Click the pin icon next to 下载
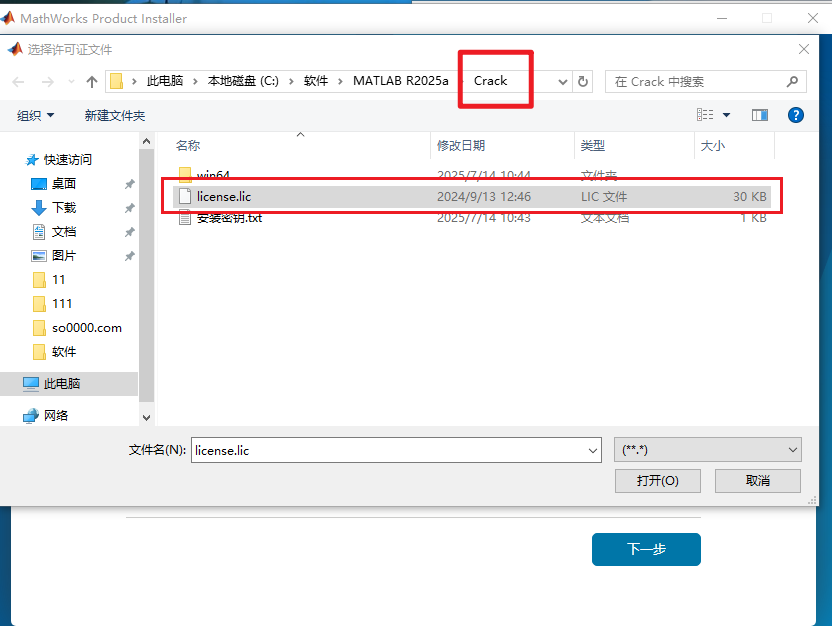 point(129,208)
